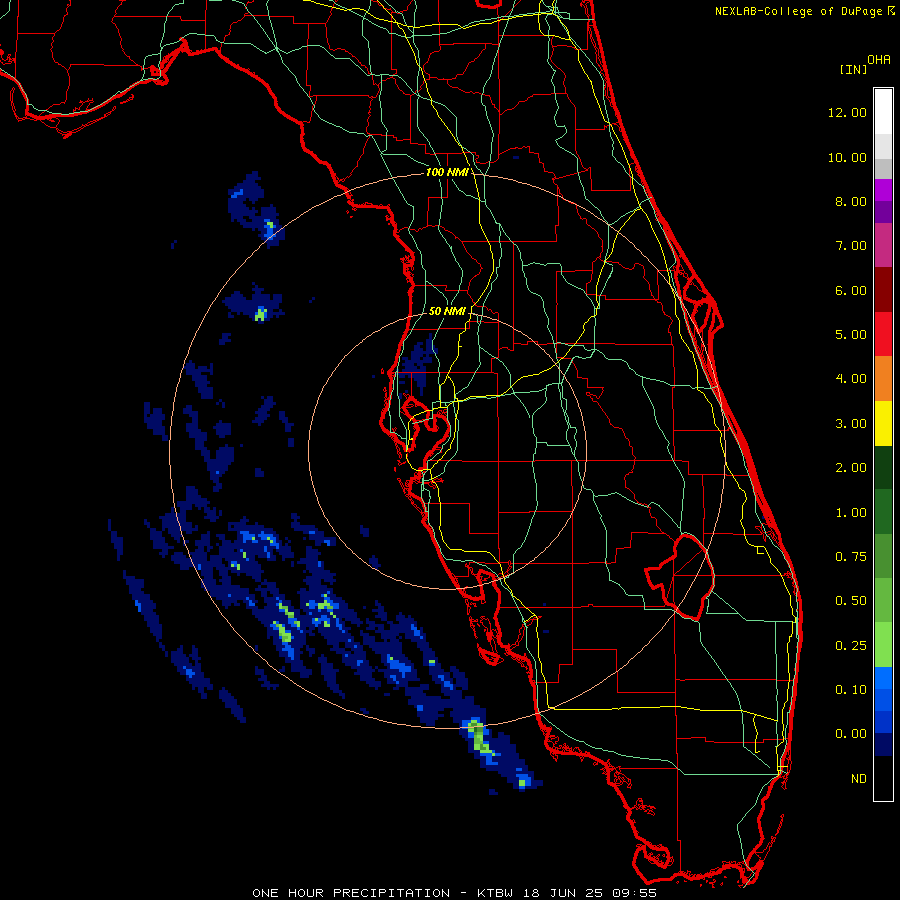Screen dimensions: 900x900
Task: Click the OHA product label
Action: point(879,59)
